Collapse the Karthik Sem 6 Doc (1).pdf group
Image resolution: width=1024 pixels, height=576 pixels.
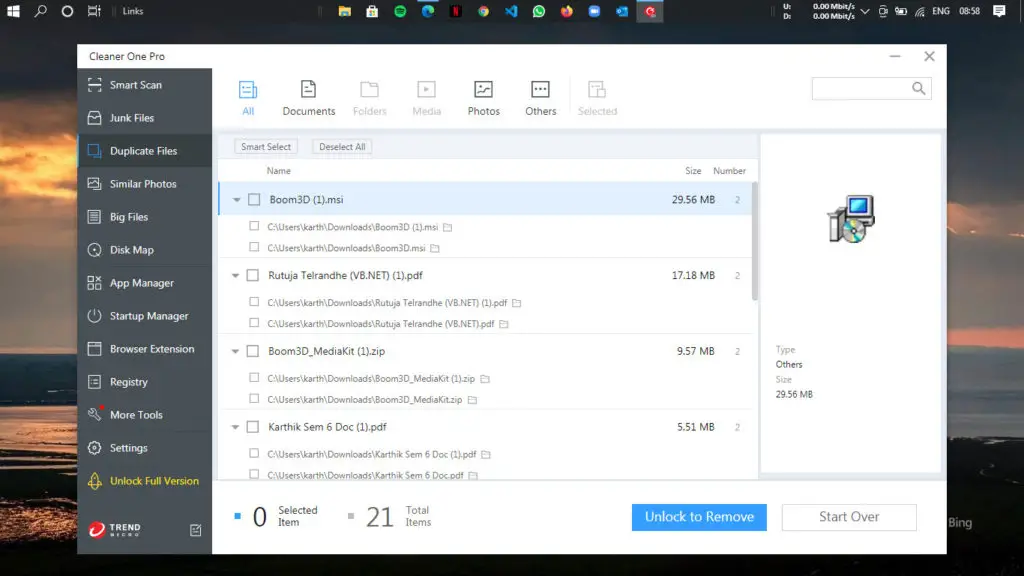coord(235,427)
